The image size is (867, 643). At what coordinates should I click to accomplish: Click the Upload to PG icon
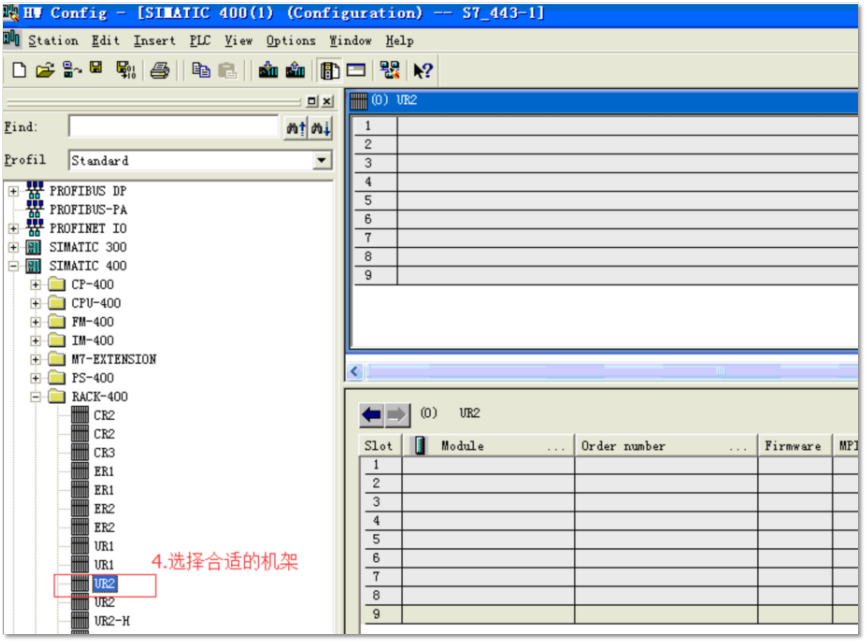295,70
